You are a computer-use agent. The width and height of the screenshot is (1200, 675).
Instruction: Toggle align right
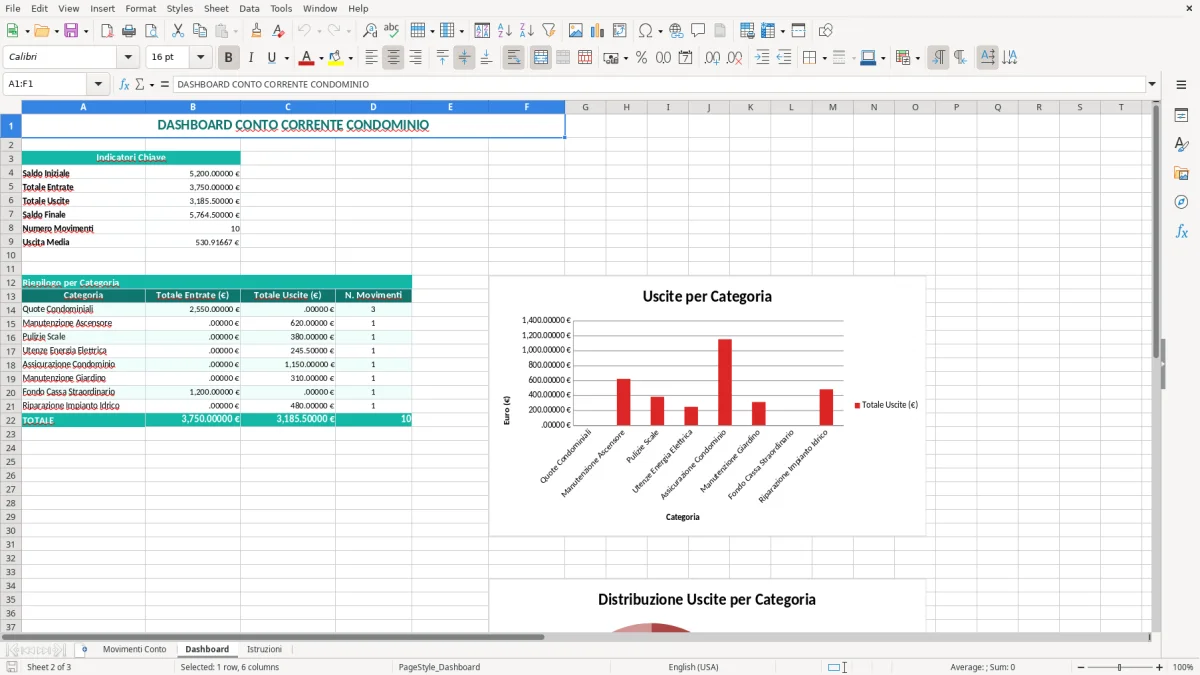point(415,58)
